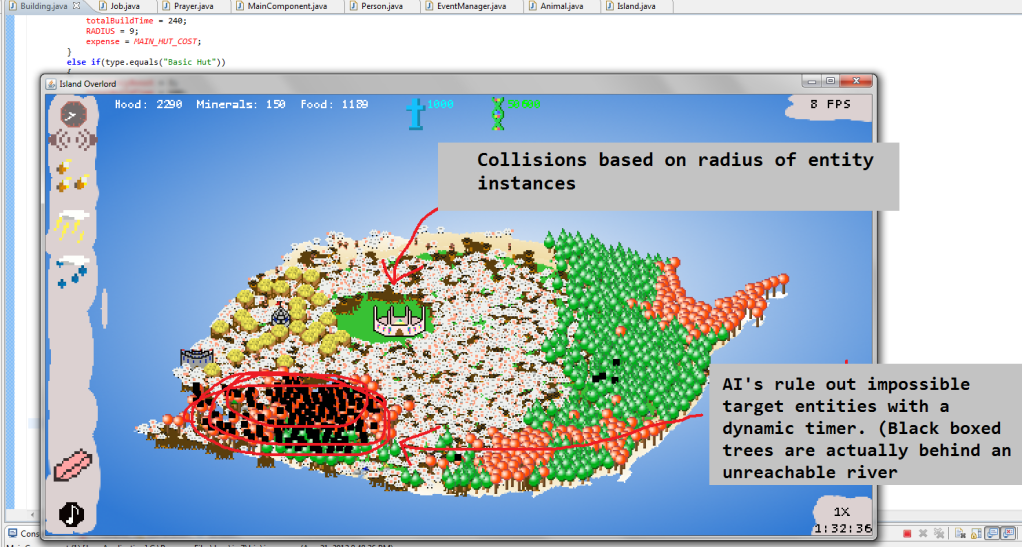Select the rain cloud power icon
Image resolution: width=1022 pixels, height=547 pixels.
click(72, 271)
